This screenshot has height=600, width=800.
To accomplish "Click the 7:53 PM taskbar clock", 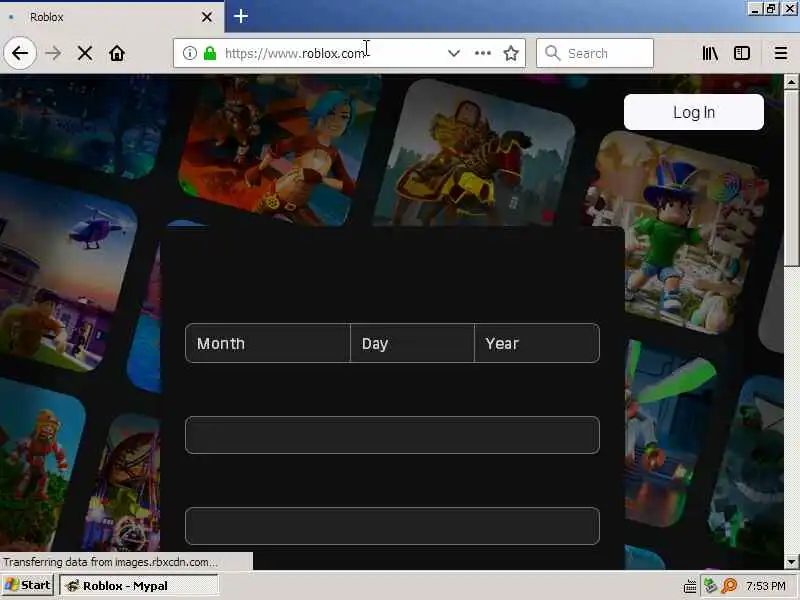I will click(765, 586).
